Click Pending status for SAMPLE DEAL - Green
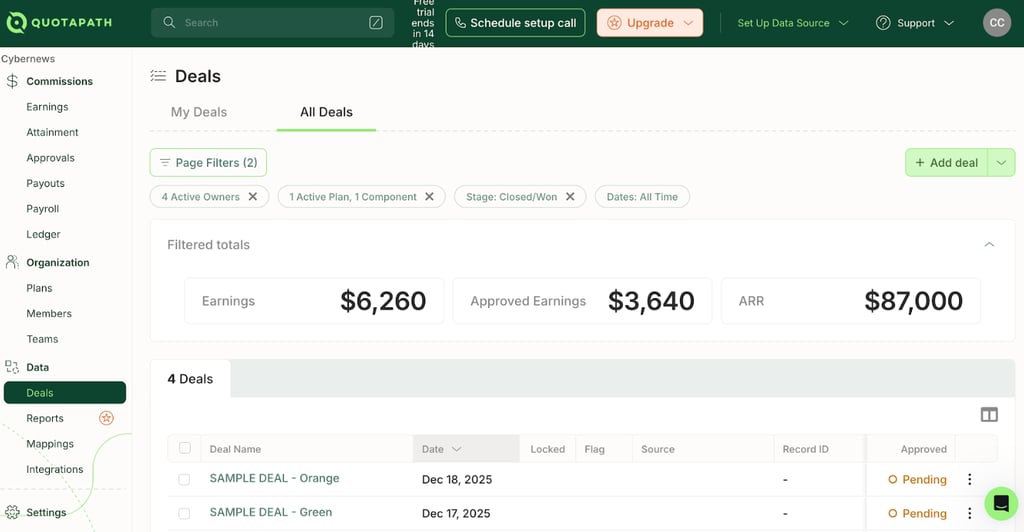Screen dimensions: 1024x532 pos(917,513)
